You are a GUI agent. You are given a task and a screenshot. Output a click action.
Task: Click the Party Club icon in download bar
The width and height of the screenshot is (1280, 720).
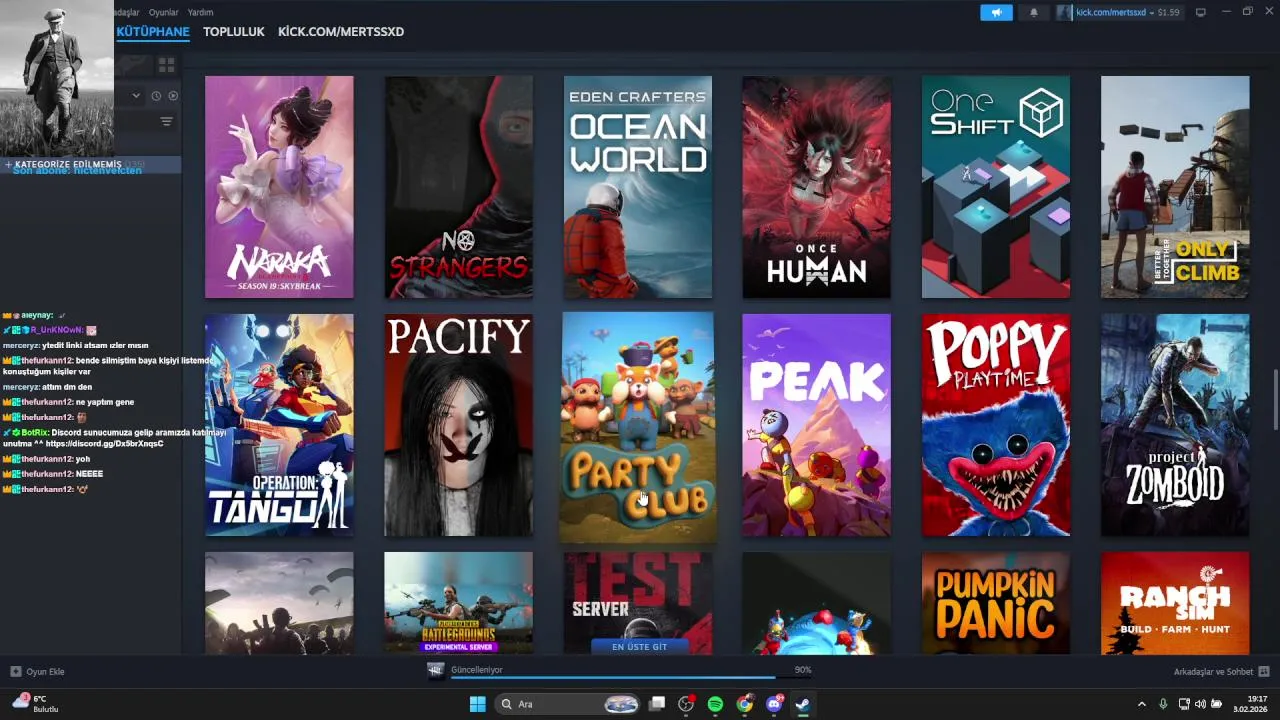[x=435, y=671]
